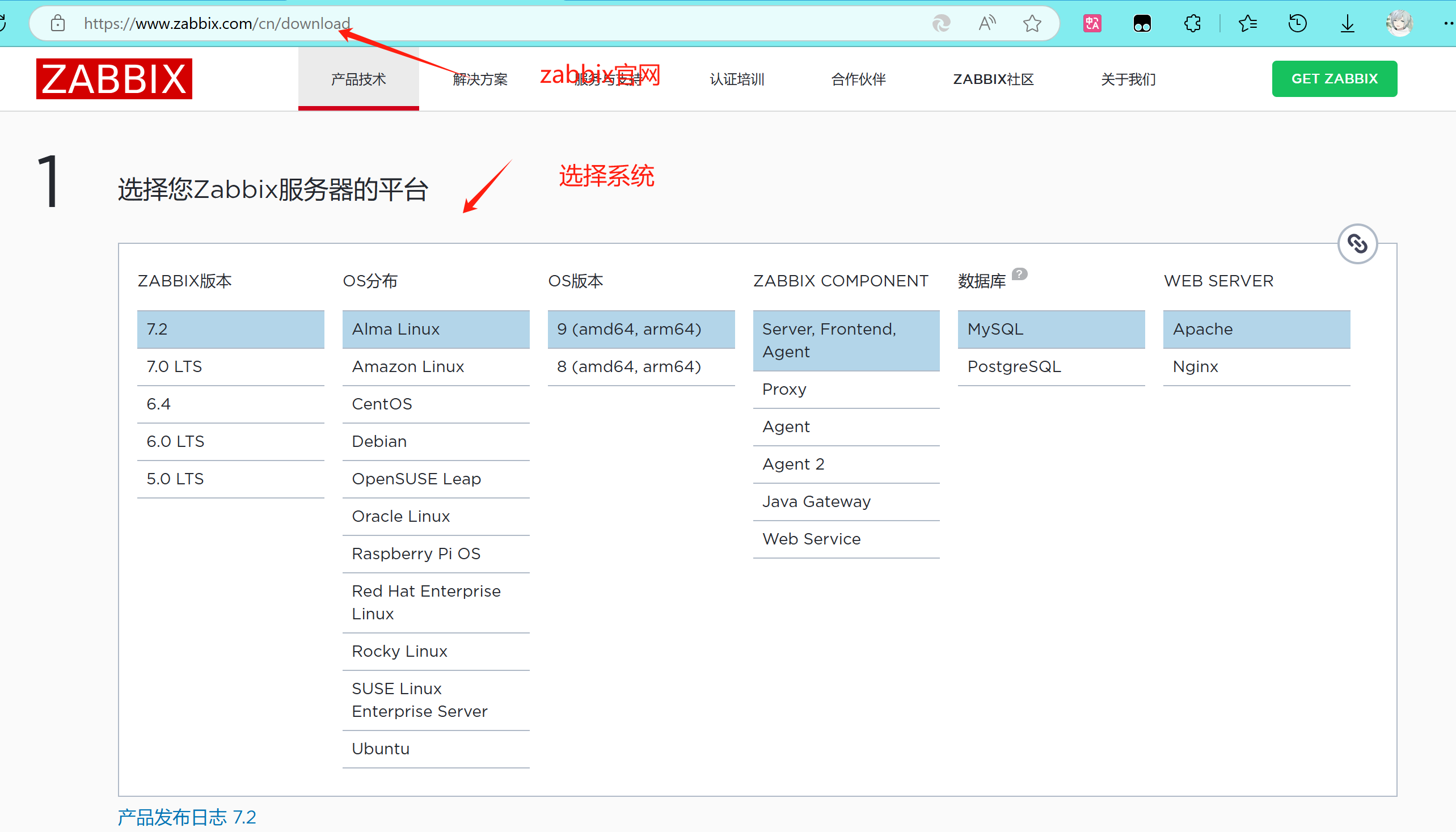
Task: Open the browser extensions puzzle icon
Action: click(1192, 23)
